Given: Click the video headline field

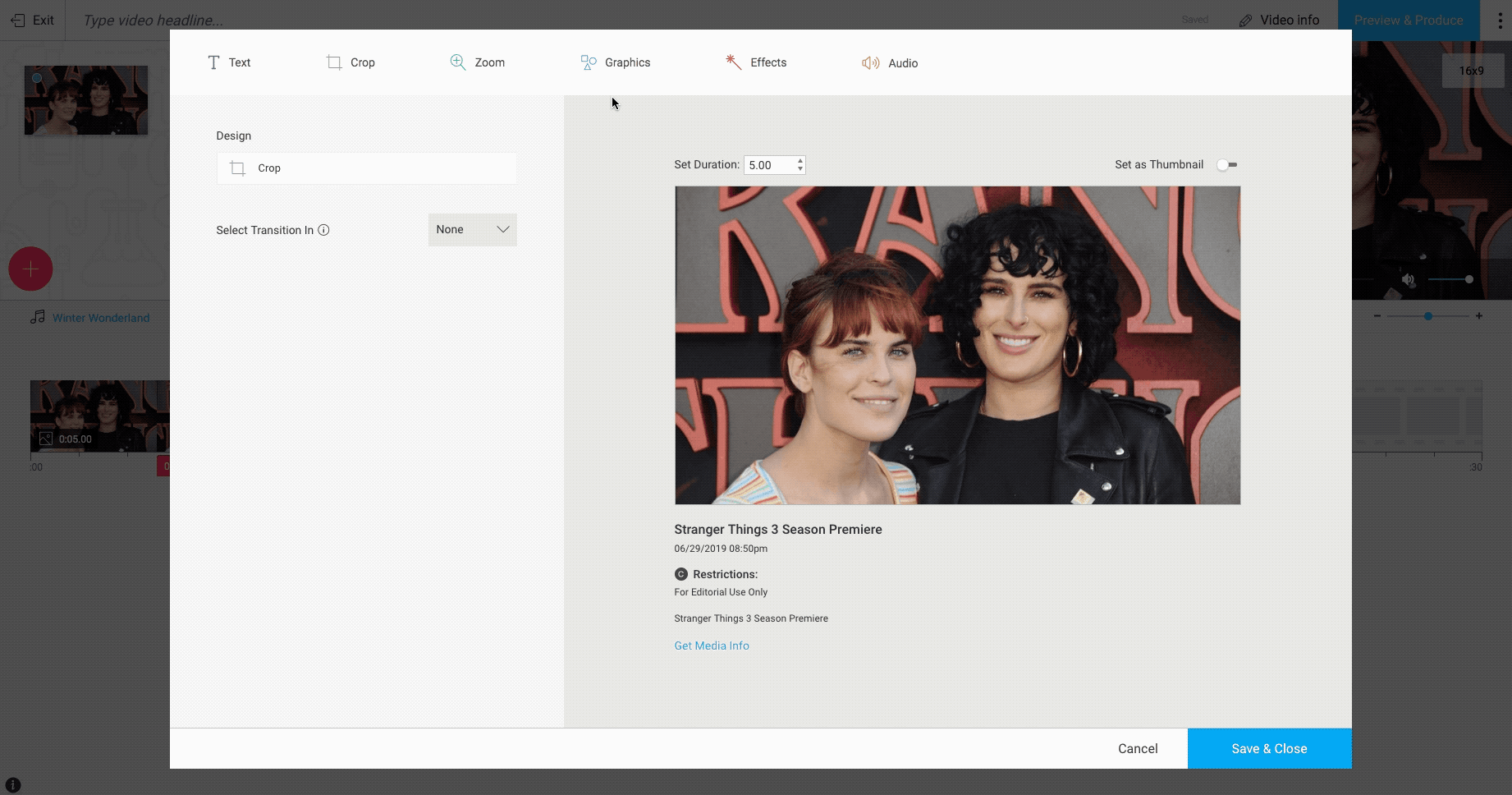Looking at the screenshot, I should click(x=153, y=21).
